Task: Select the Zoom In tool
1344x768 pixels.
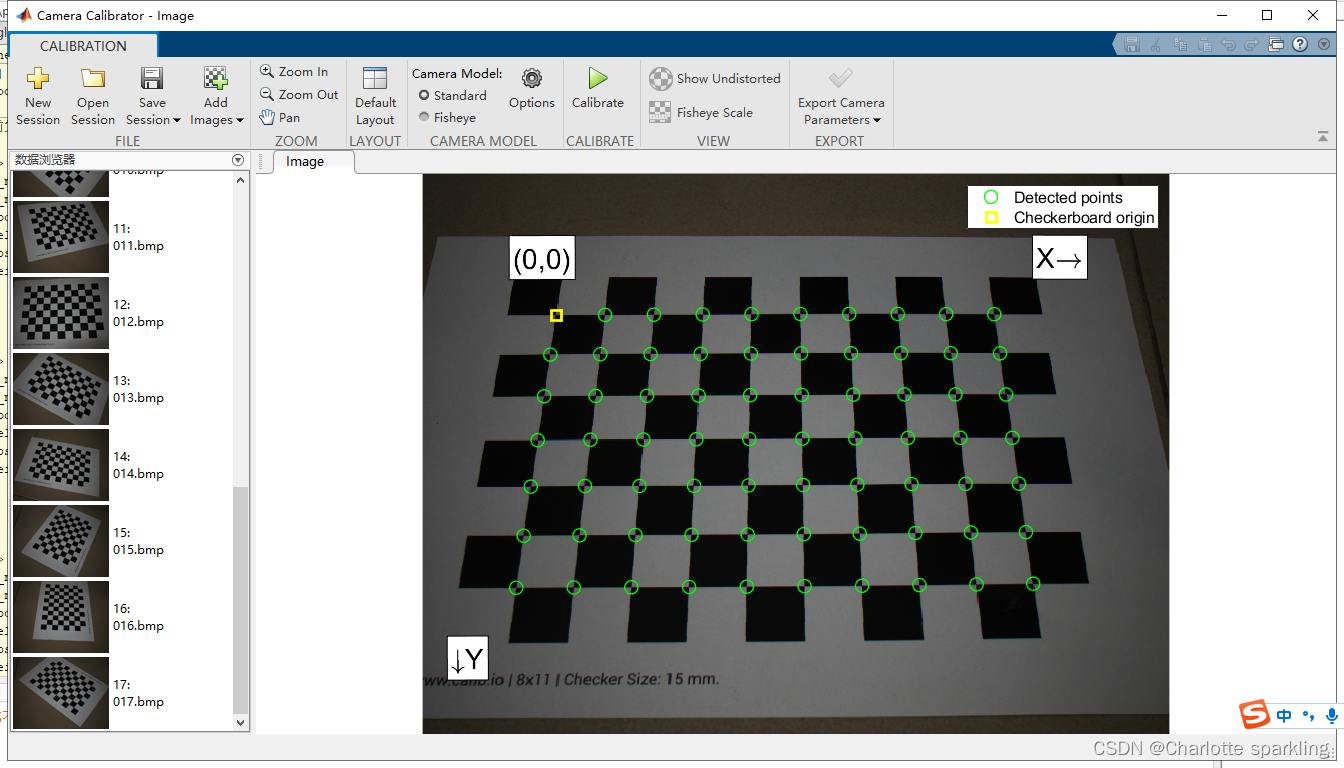Action: 294,71
